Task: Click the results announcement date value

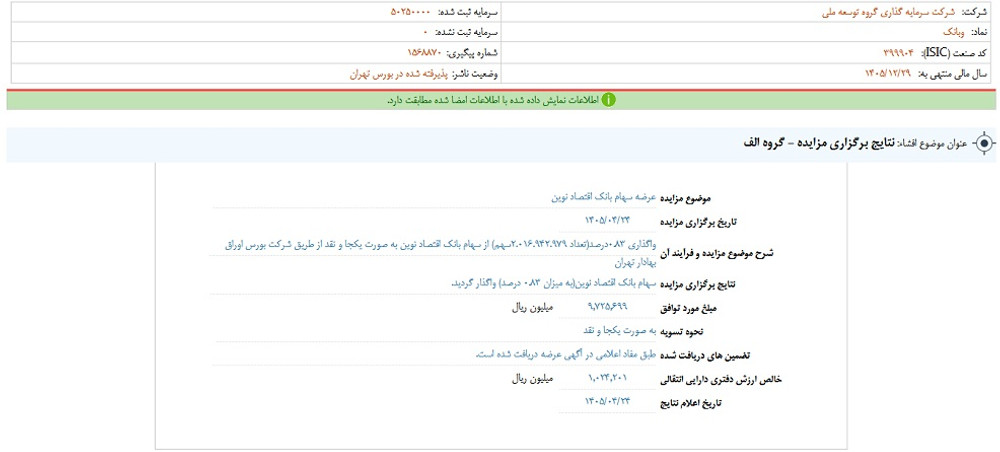Action: pyautogui.click(x=606, y=402)
